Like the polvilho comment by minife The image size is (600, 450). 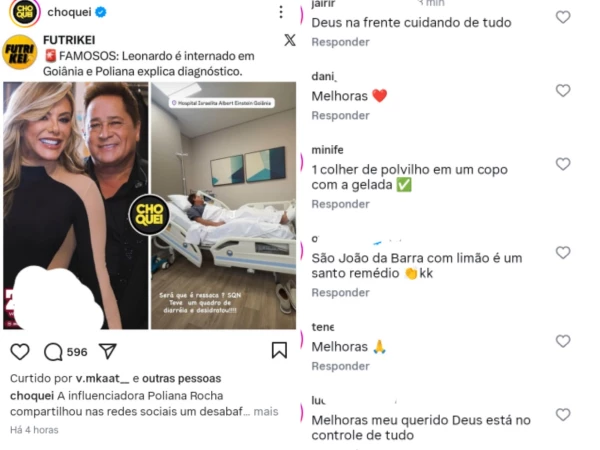(563, 164)
